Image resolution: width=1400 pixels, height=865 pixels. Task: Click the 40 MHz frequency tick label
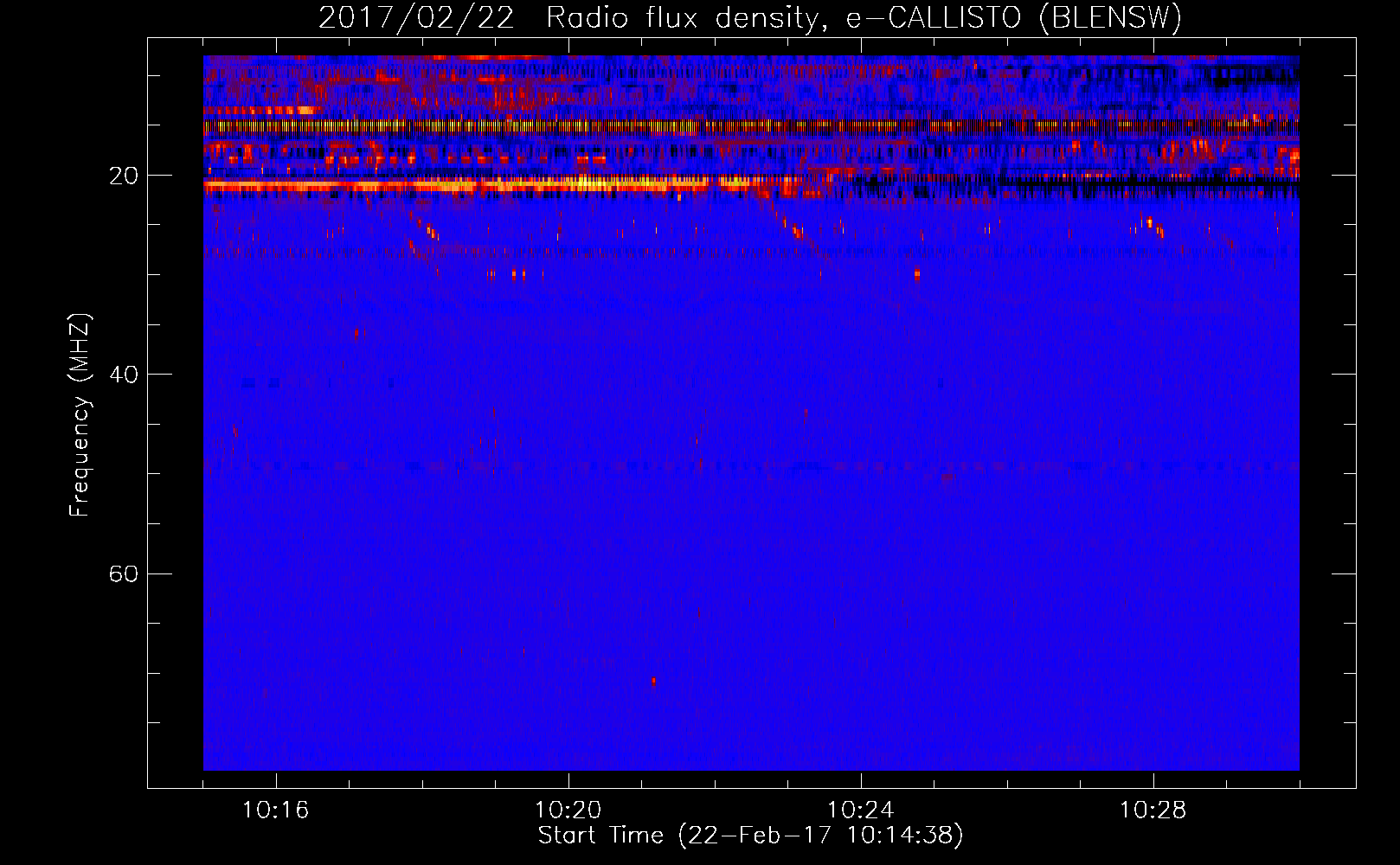click(123, 375)
